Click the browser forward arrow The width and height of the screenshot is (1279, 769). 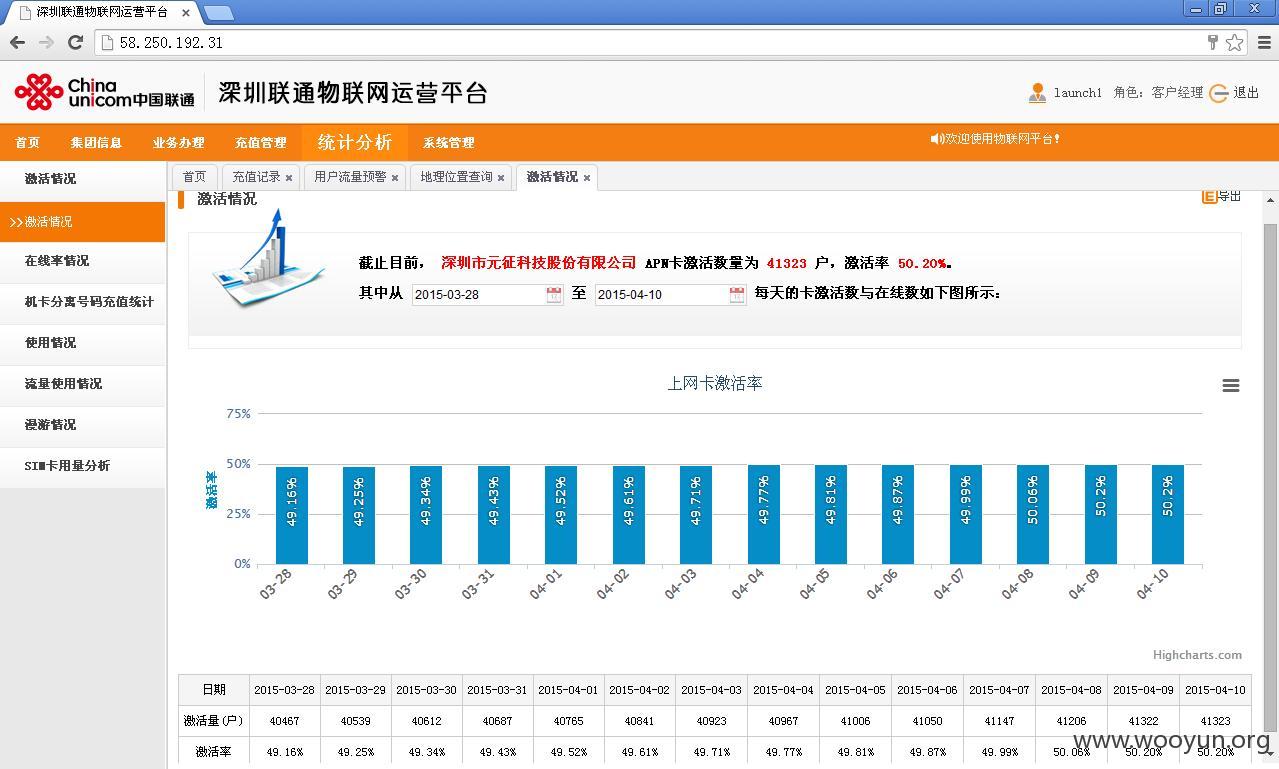pos(46,42)
